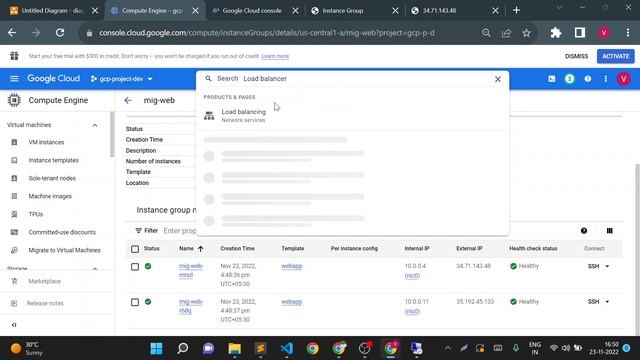Open Sole-tenant nodes in the sidebar
This screenshot has height=360, width=640.
click(52, 178)
